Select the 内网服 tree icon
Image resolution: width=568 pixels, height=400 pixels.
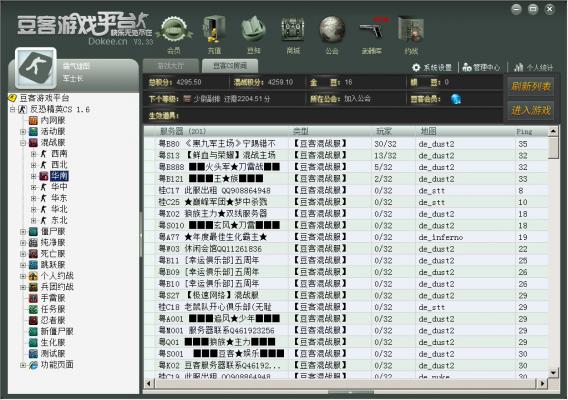[x=33, y=120]
